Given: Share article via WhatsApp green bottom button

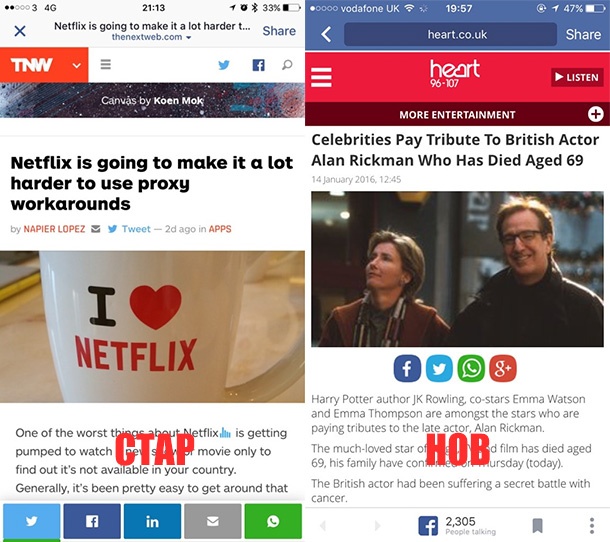Looking at the screenshot, I should click(273, 521).
